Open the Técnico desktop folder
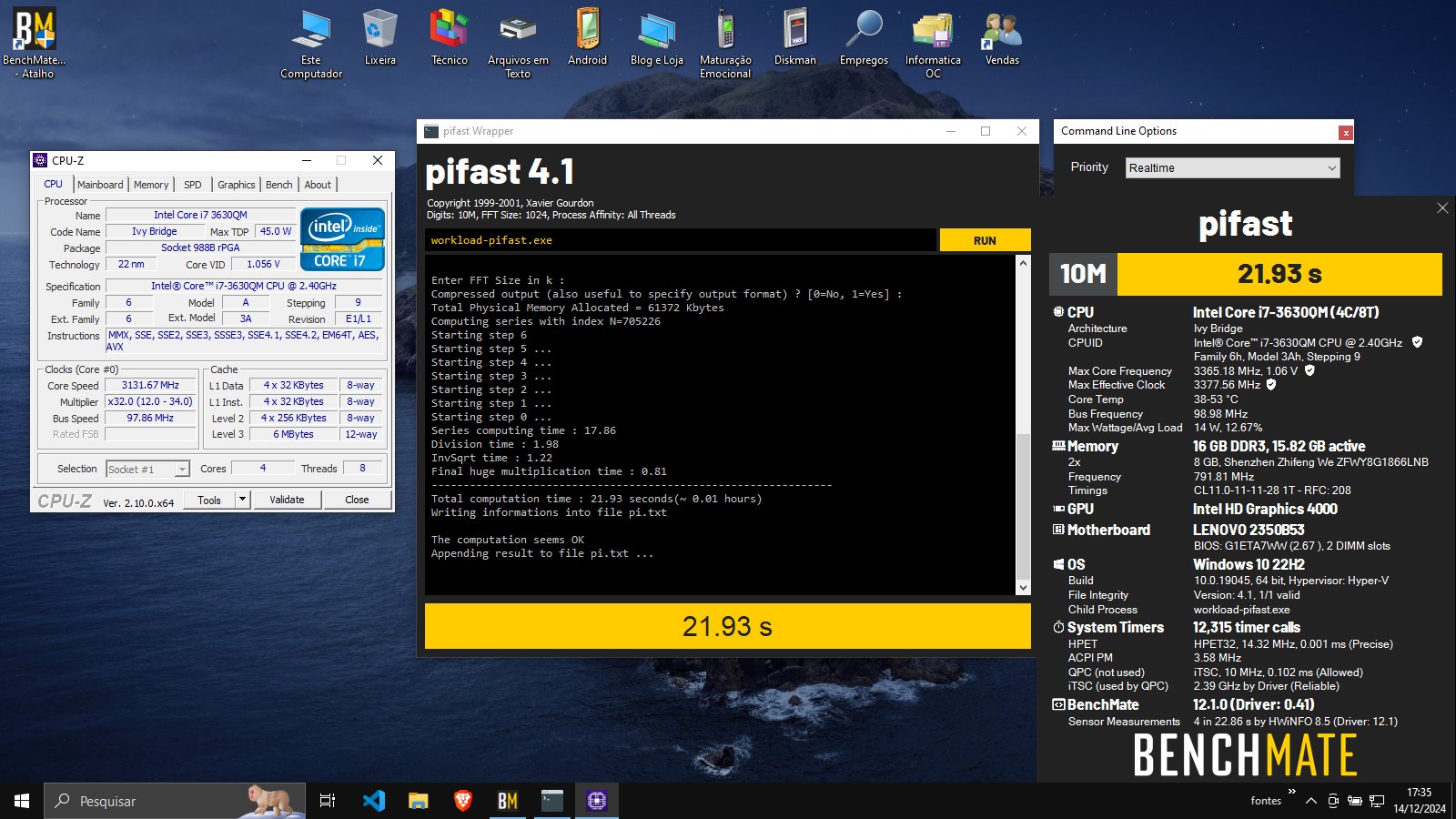 click(450, 36)
